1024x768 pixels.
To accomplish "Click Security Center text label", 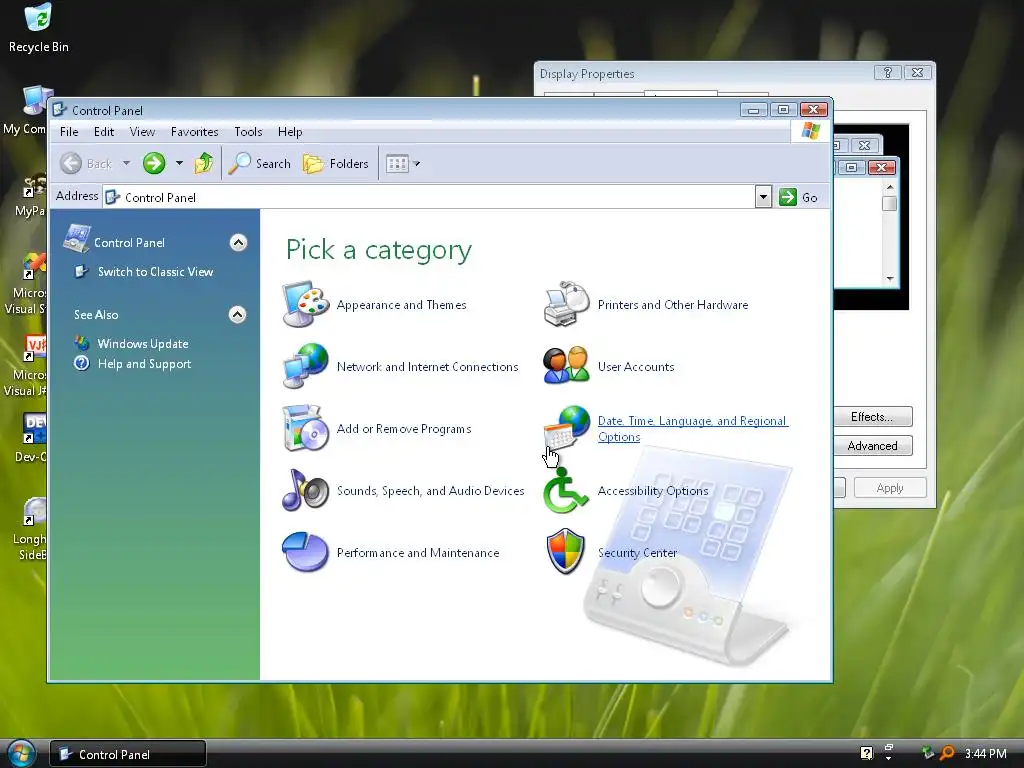I will pos(637,553).
